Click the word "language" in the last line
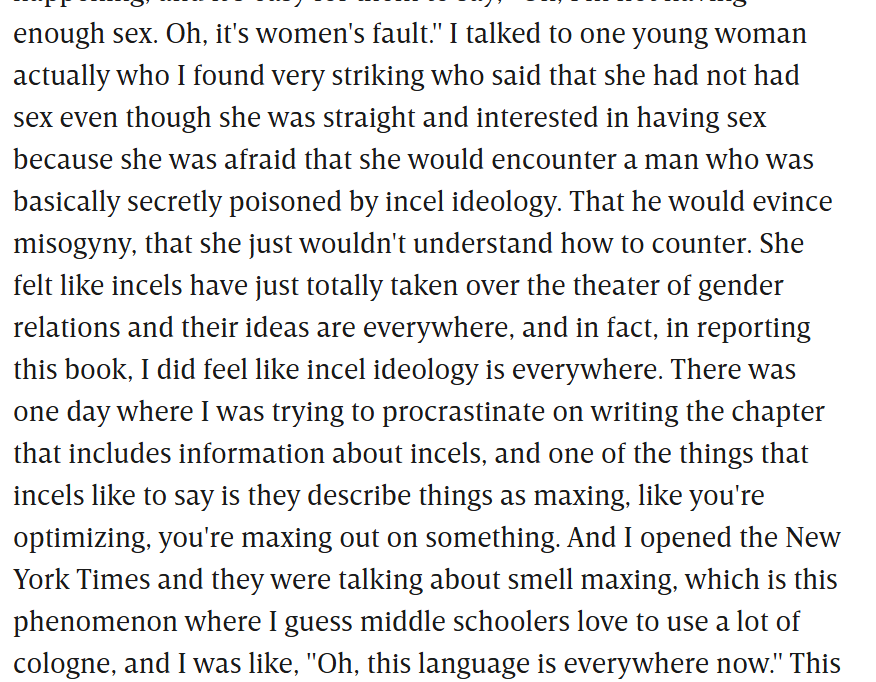Image resolution: width=876 pixels, height=682 pixels. (474, 664)
